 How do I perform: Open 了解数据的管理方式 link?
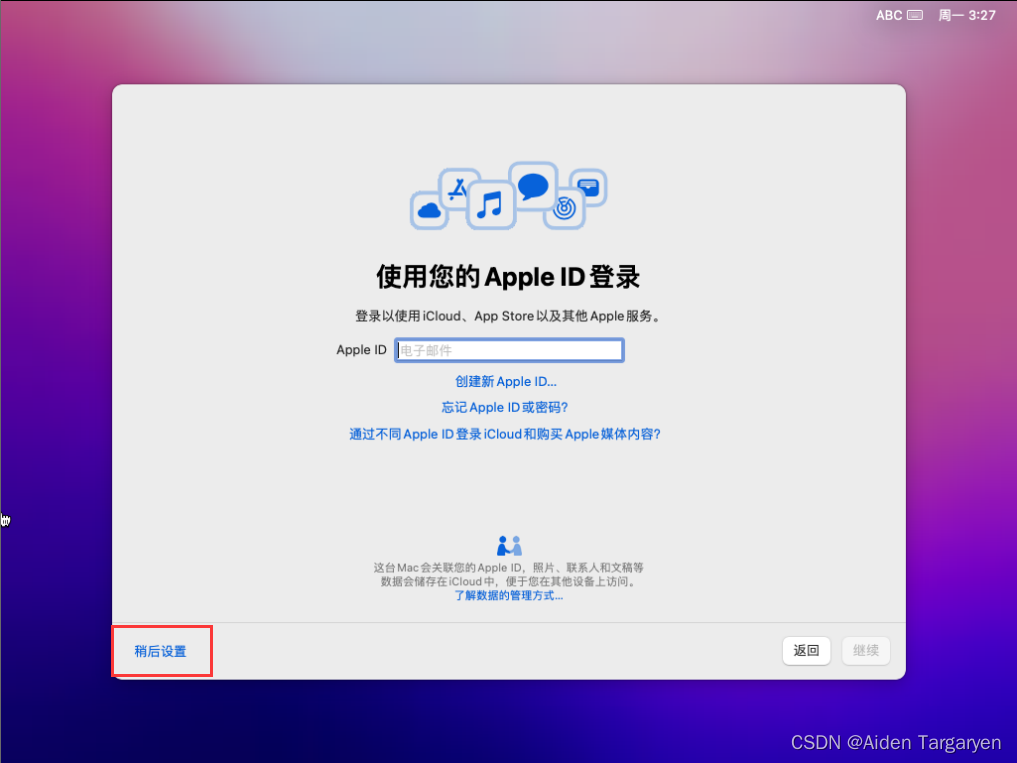pyautogui.click(x=508, y=596)
